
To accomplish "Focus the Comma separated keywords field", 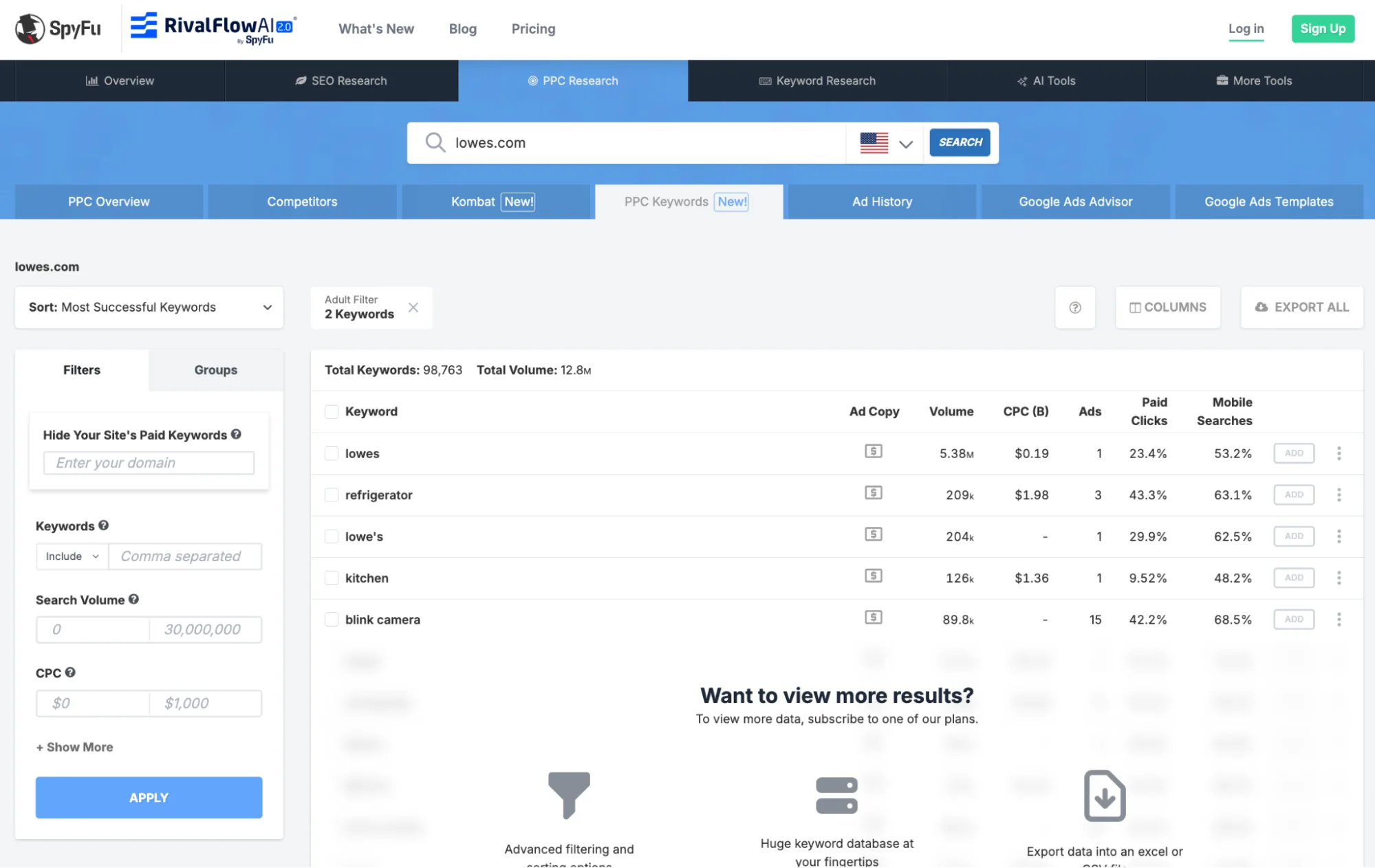I will pos(185,556).
